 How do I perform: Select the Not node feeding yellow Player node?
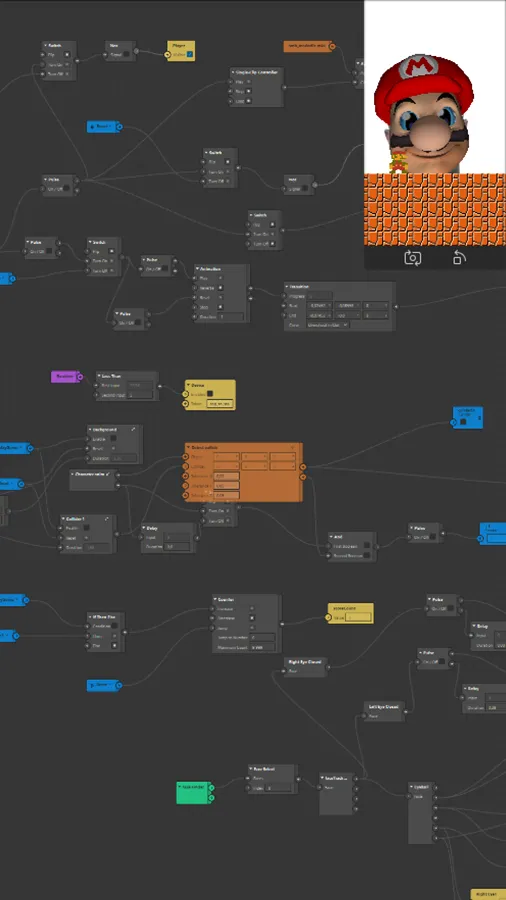click(x=120, y=51)
